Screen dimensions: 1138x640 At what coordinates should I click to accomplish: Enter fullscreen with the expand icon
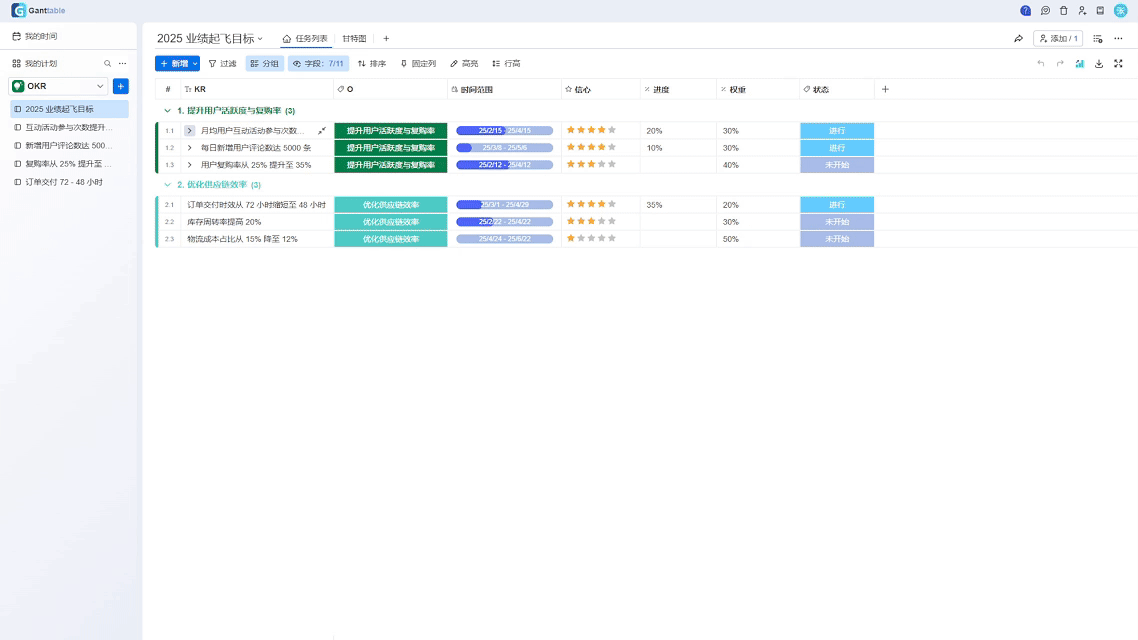click(1118, 63)
